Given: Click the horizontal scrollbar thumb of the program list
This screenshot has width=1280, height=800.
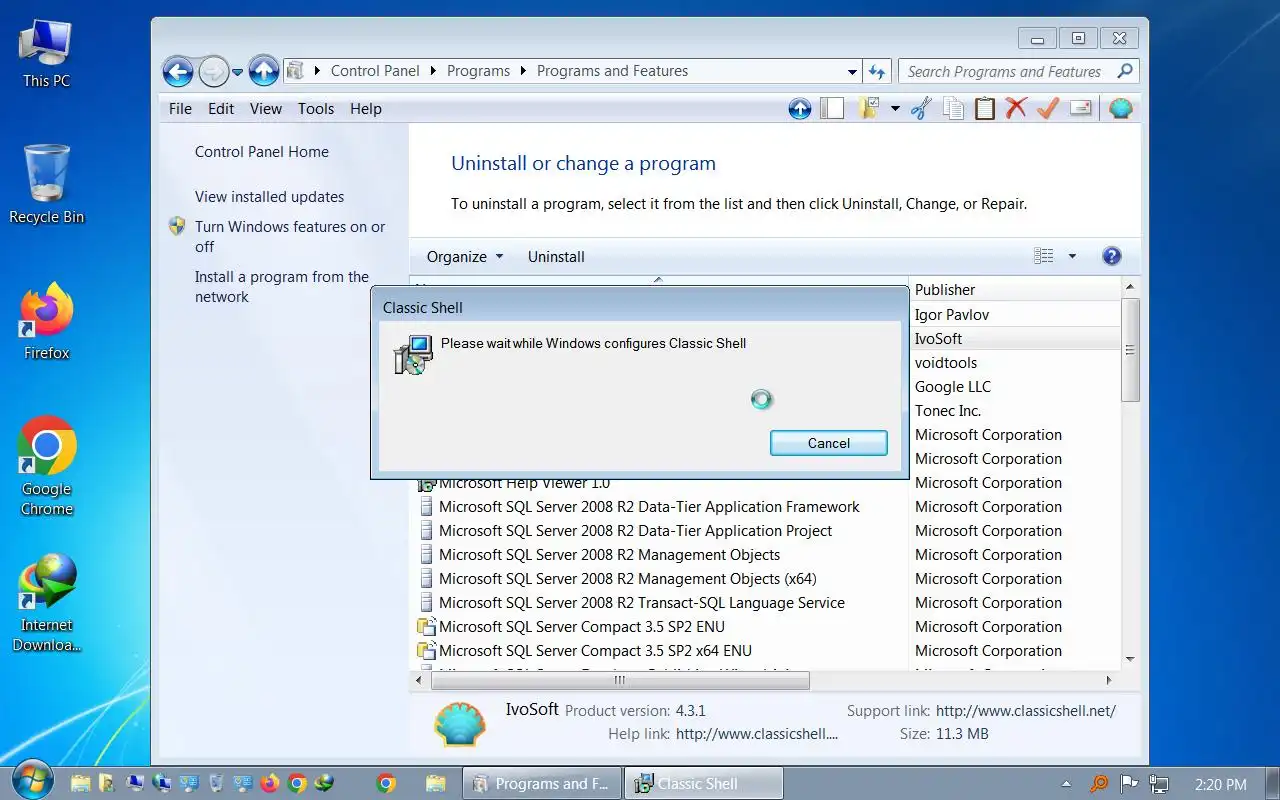Looking at the screenshot, I should tap(620, 680).
